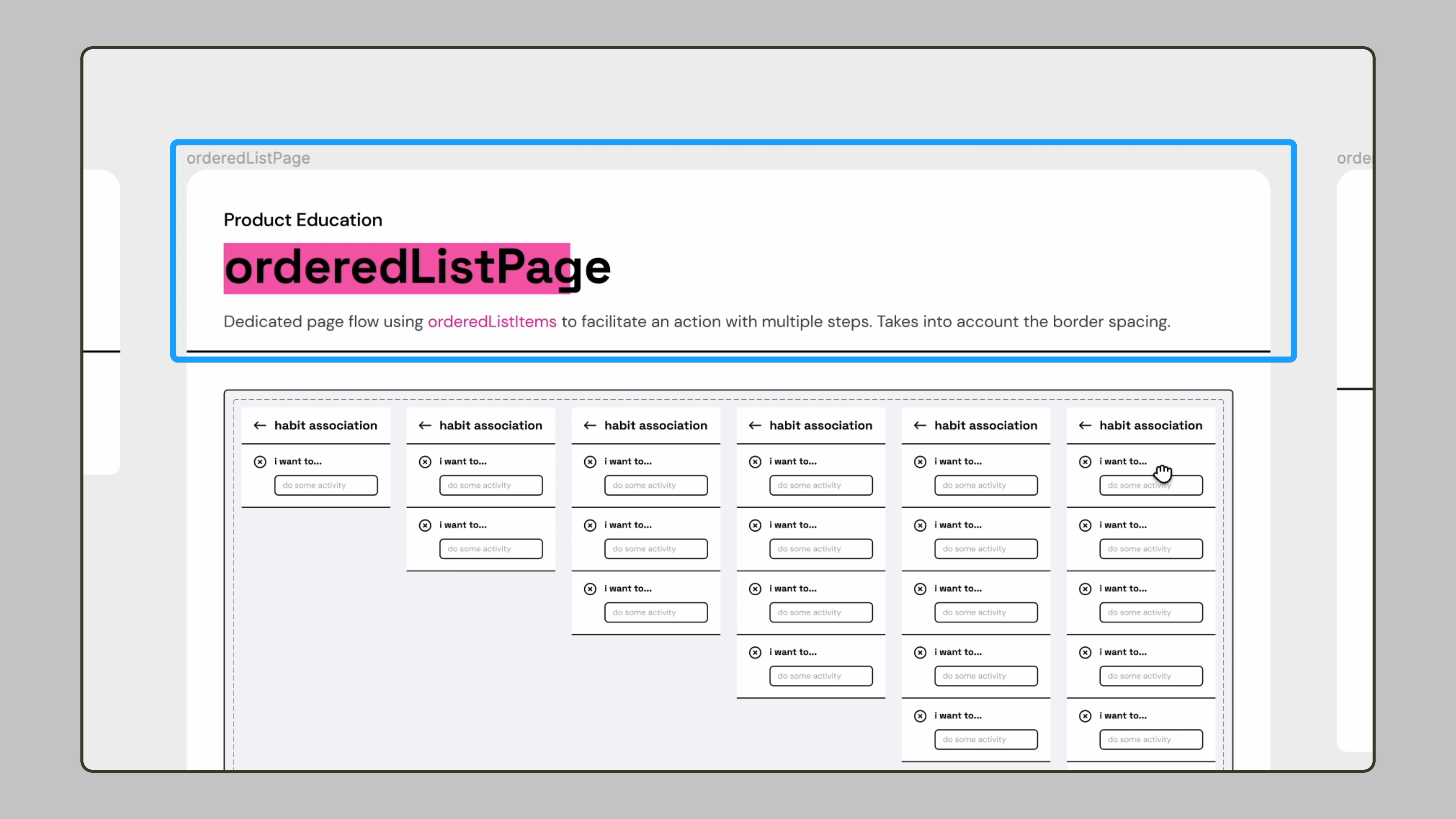Remove first item in second habit column

(x=425, y=462)
